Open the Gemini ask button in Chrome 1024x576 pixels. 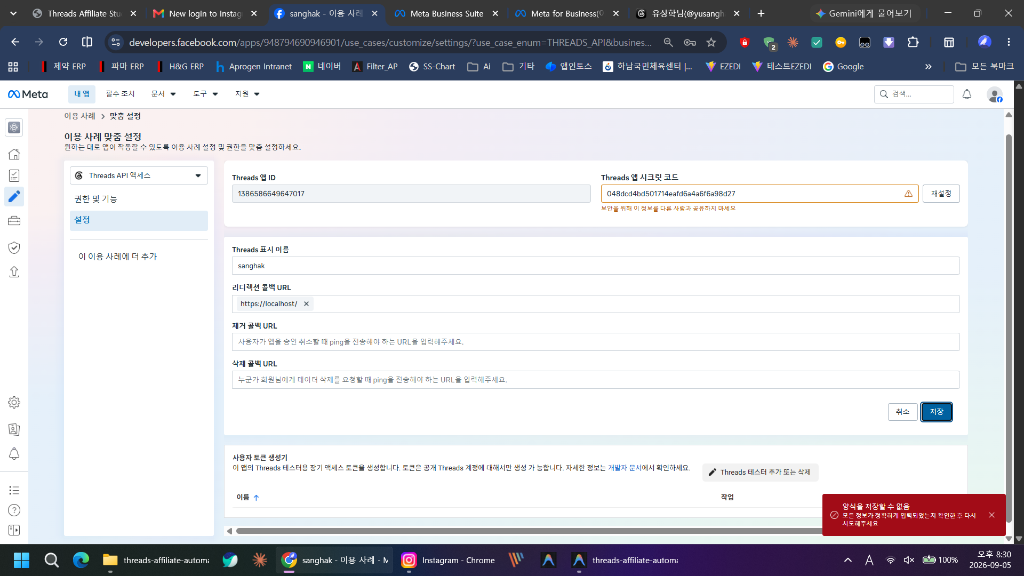coord(866,13)
